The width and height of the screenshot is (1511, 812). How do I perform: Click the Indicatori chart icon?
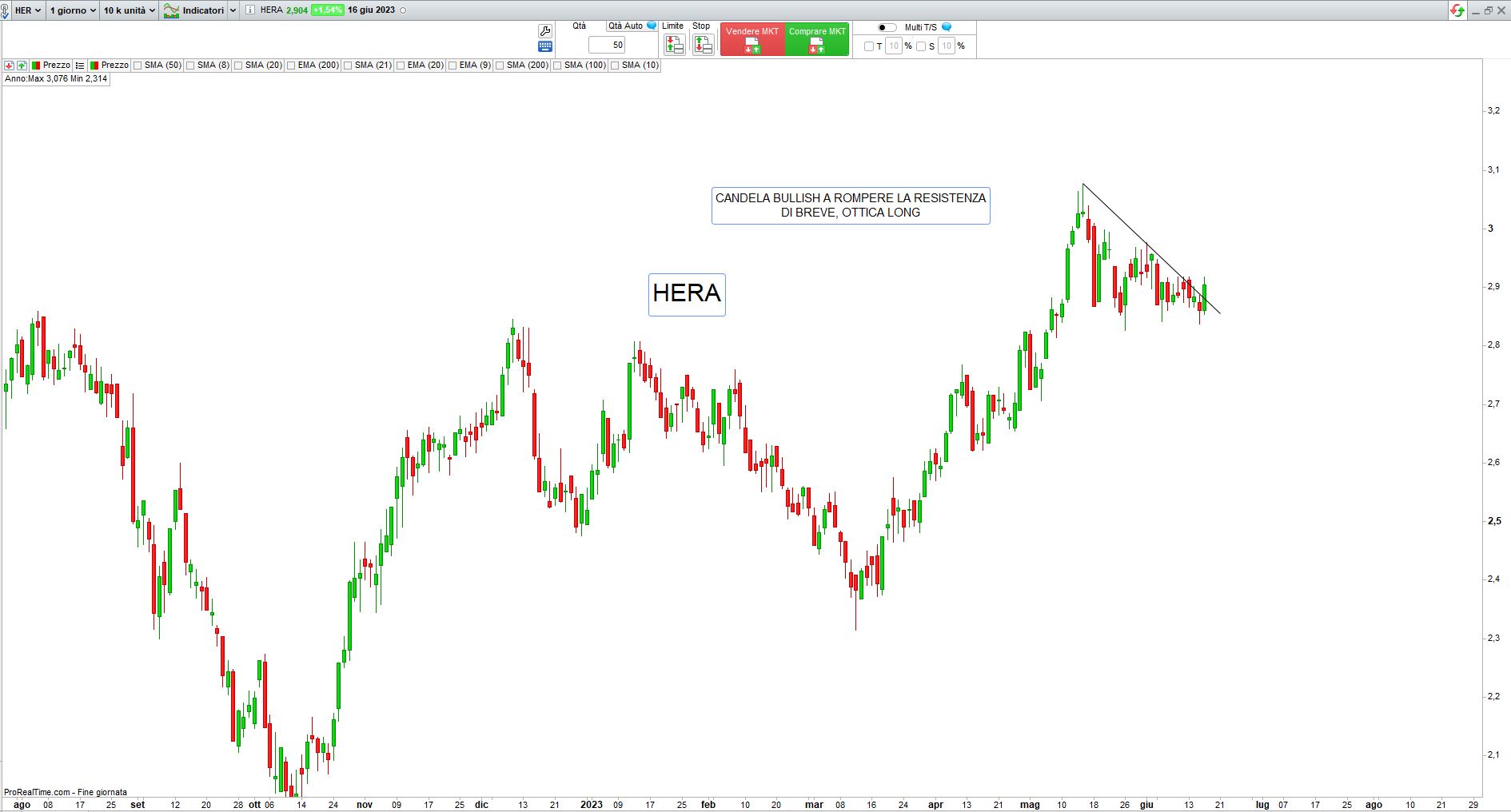tap(171, 10)
